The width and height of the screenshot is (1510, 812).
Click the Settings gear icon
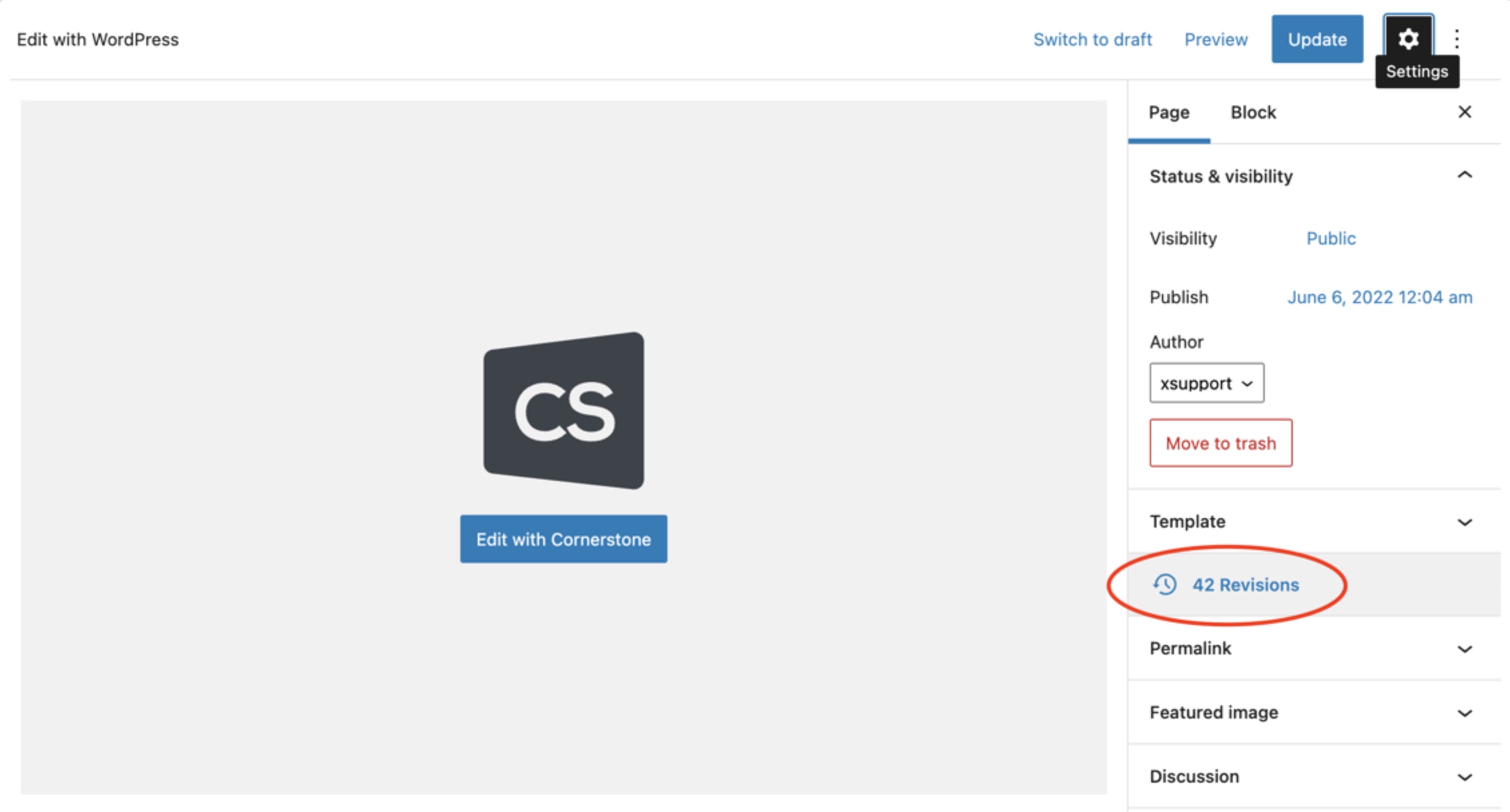1408,39
